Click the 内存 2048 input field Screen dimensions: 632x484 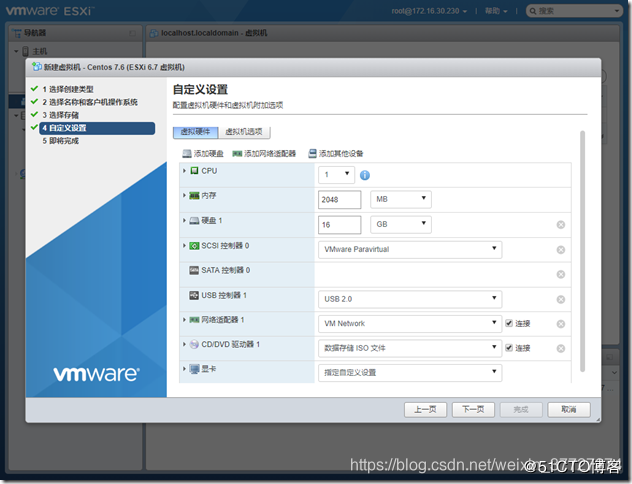[339, 199]
